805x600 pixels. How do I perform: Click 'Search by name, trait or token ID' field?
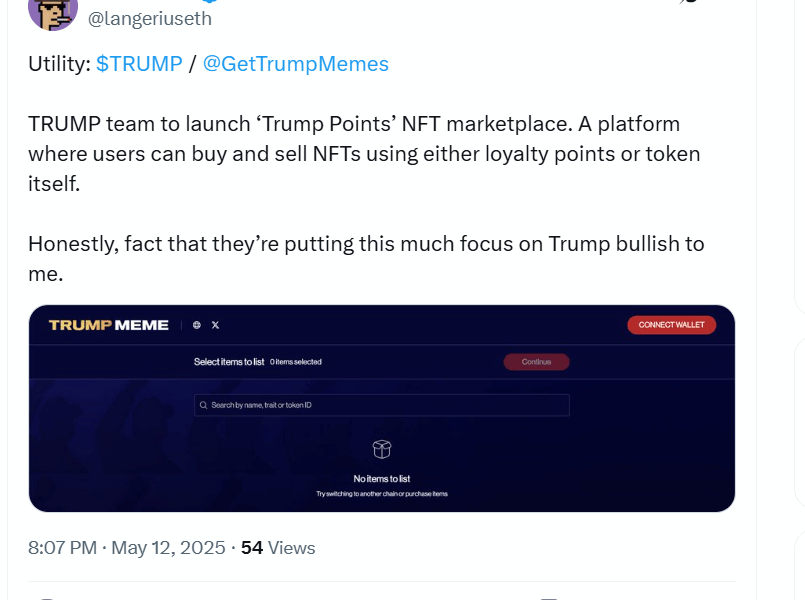pyautogui.click(x=382, y=405)
